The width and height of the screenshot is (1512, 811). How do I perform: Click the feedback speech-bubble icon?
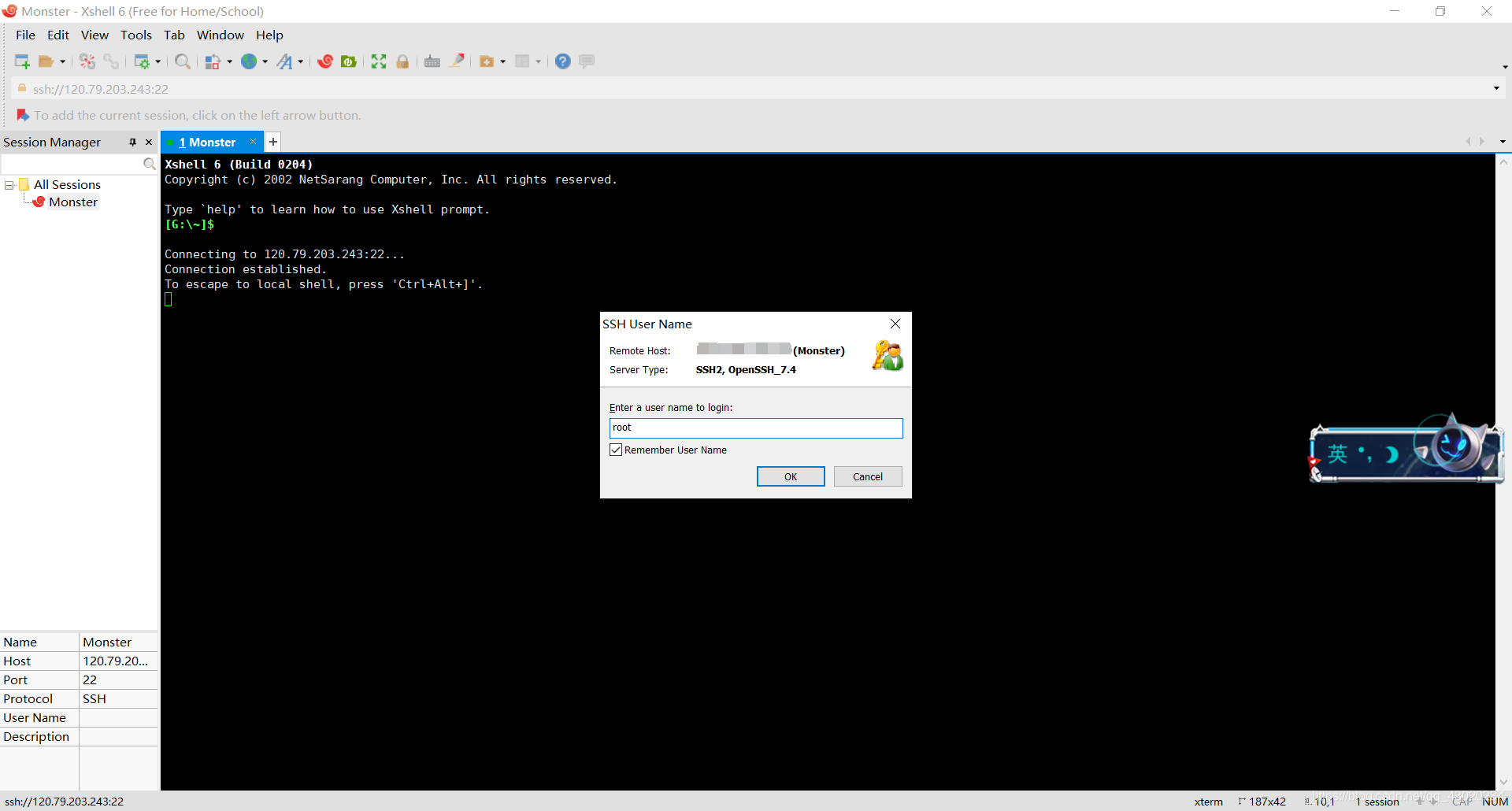pyautogui.click(x=587, y=61)
